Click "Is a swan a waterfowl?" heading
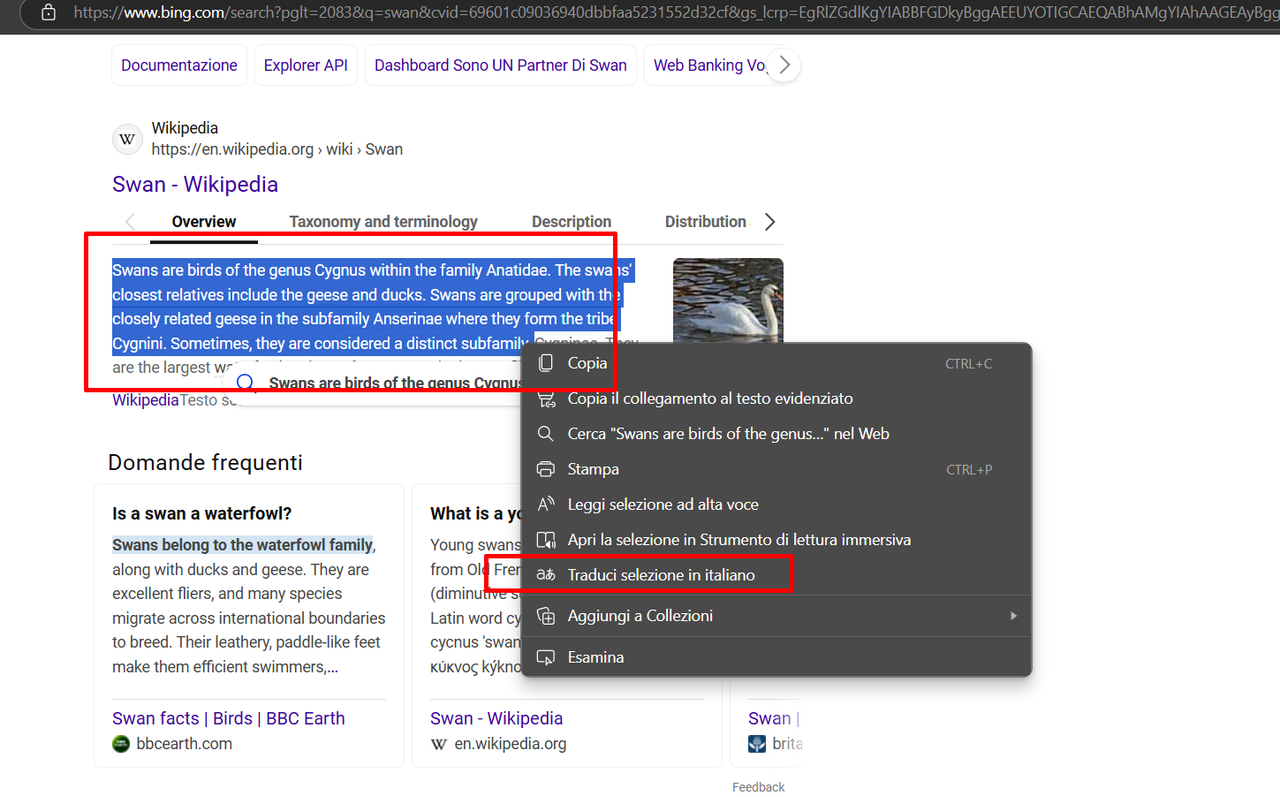This screenshot has width=1280, height=797. [202, 513]
